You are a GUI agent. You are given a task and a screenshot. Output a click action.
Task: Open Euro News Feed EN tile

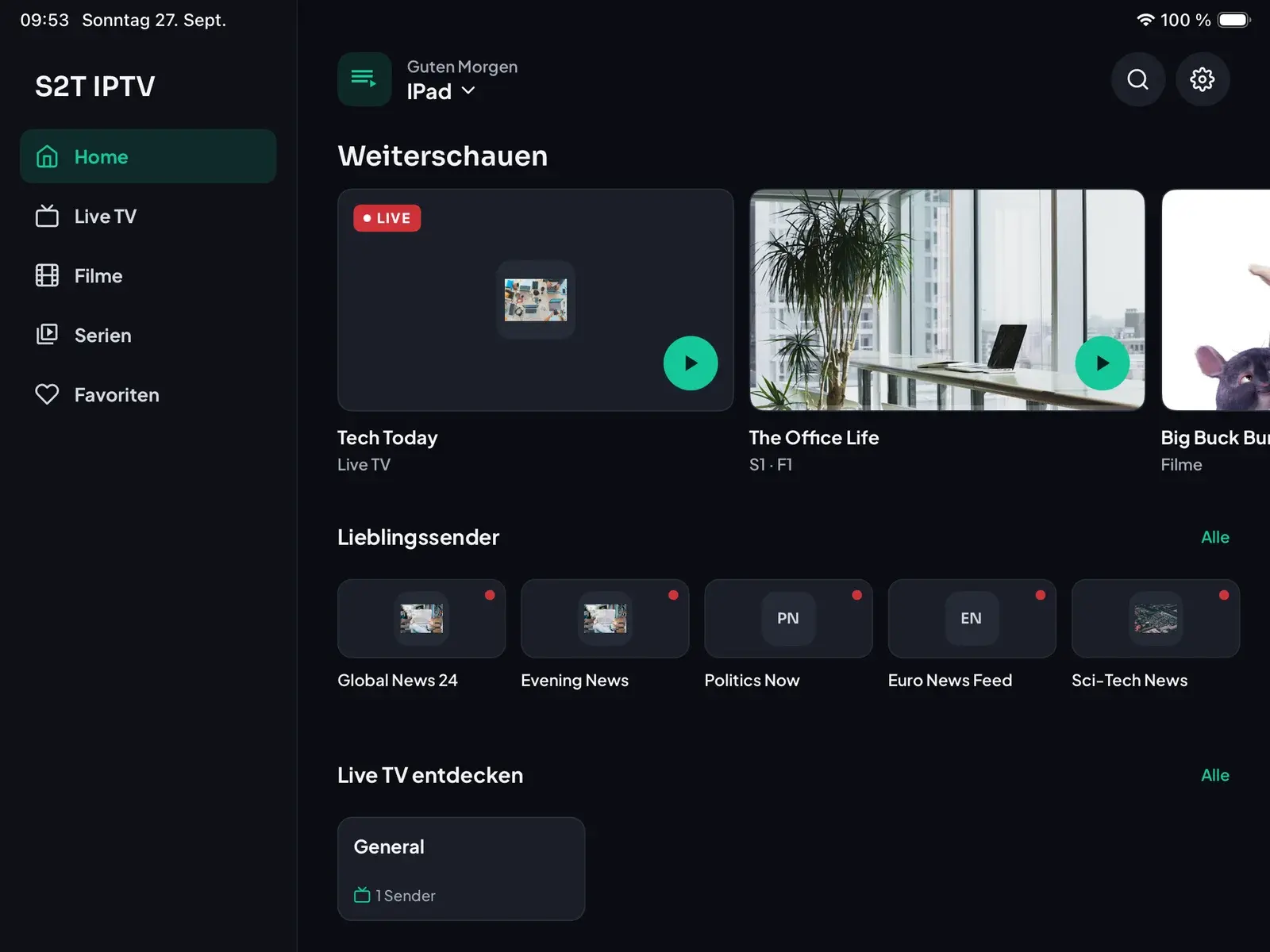(972, 618)
